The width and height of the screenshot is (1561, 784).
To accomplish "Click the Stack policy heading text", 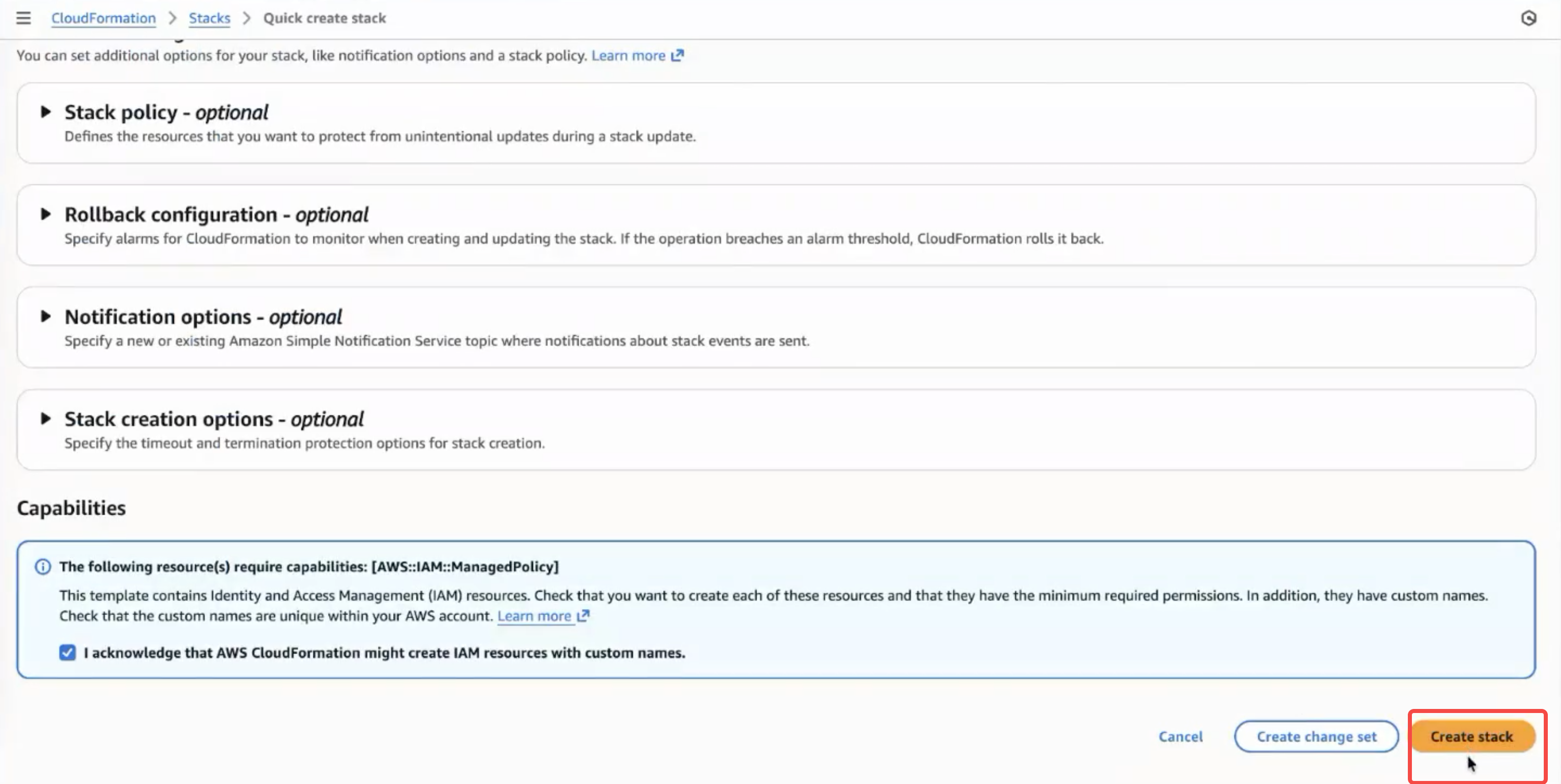I will 167,112.
